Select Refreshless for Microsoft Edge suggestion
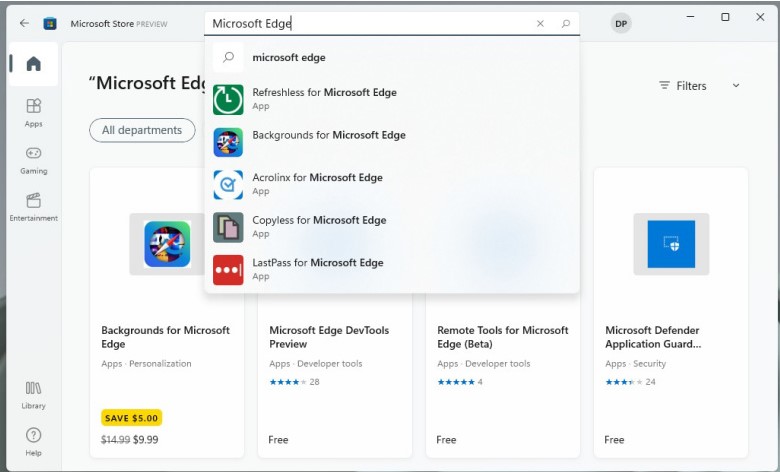780x472 pixels. click(x=324, y=99)
